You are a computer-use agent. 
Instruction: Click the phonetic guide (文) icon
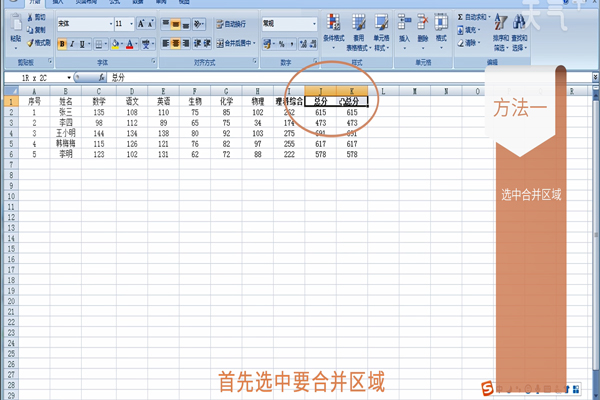[x=146, y=44]
